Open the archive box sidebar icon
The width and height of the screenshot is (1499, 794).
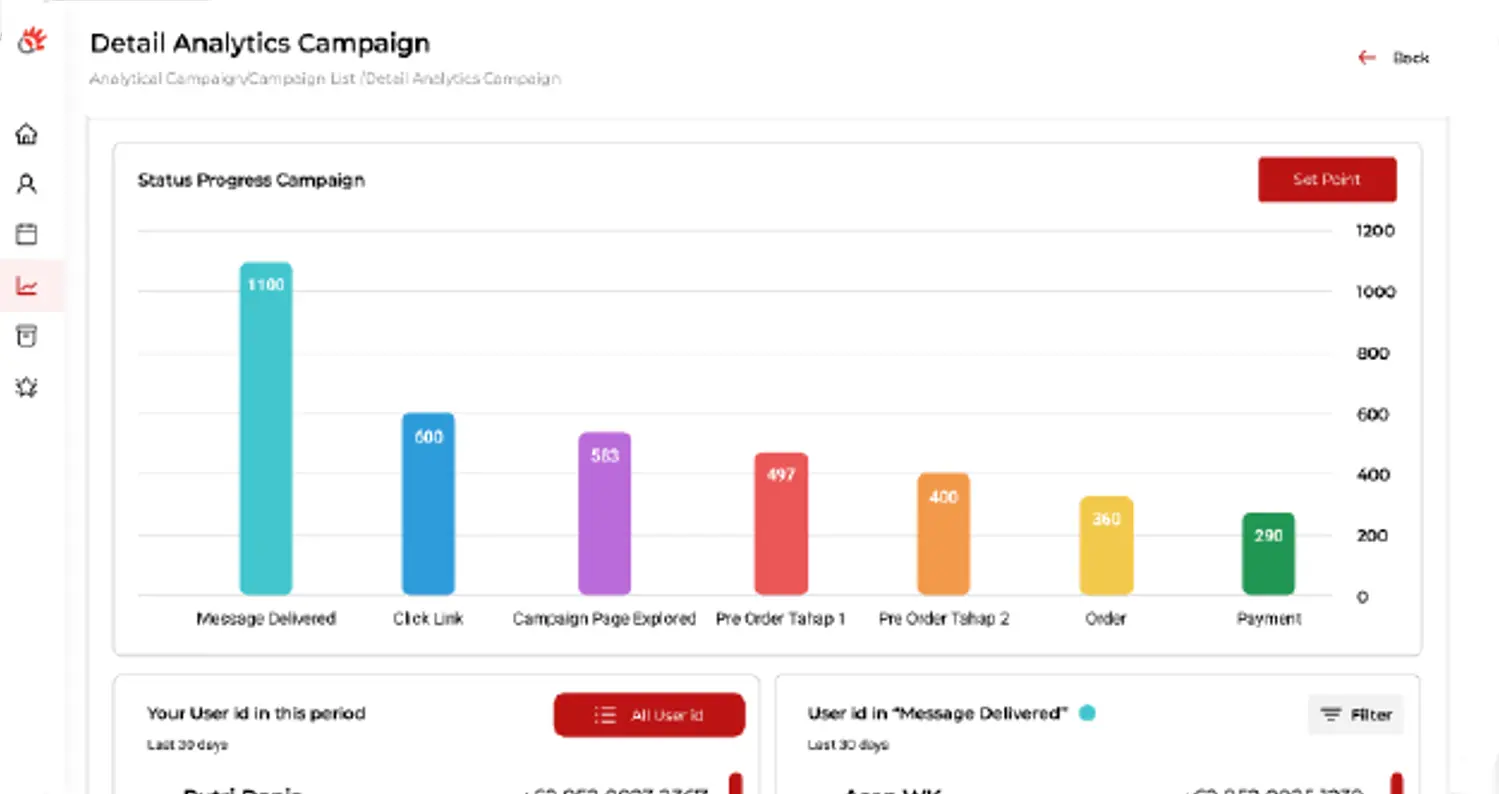(x=27, y=336)
